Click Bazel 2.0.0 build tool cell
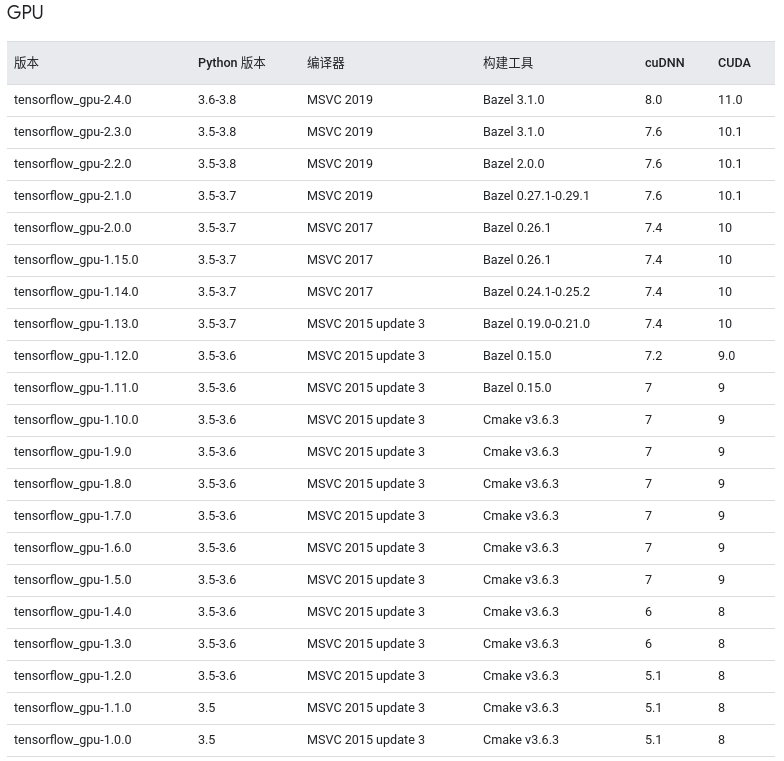This screenshot has height=761, width=784. pyautogui.click(x=514, y=164)
